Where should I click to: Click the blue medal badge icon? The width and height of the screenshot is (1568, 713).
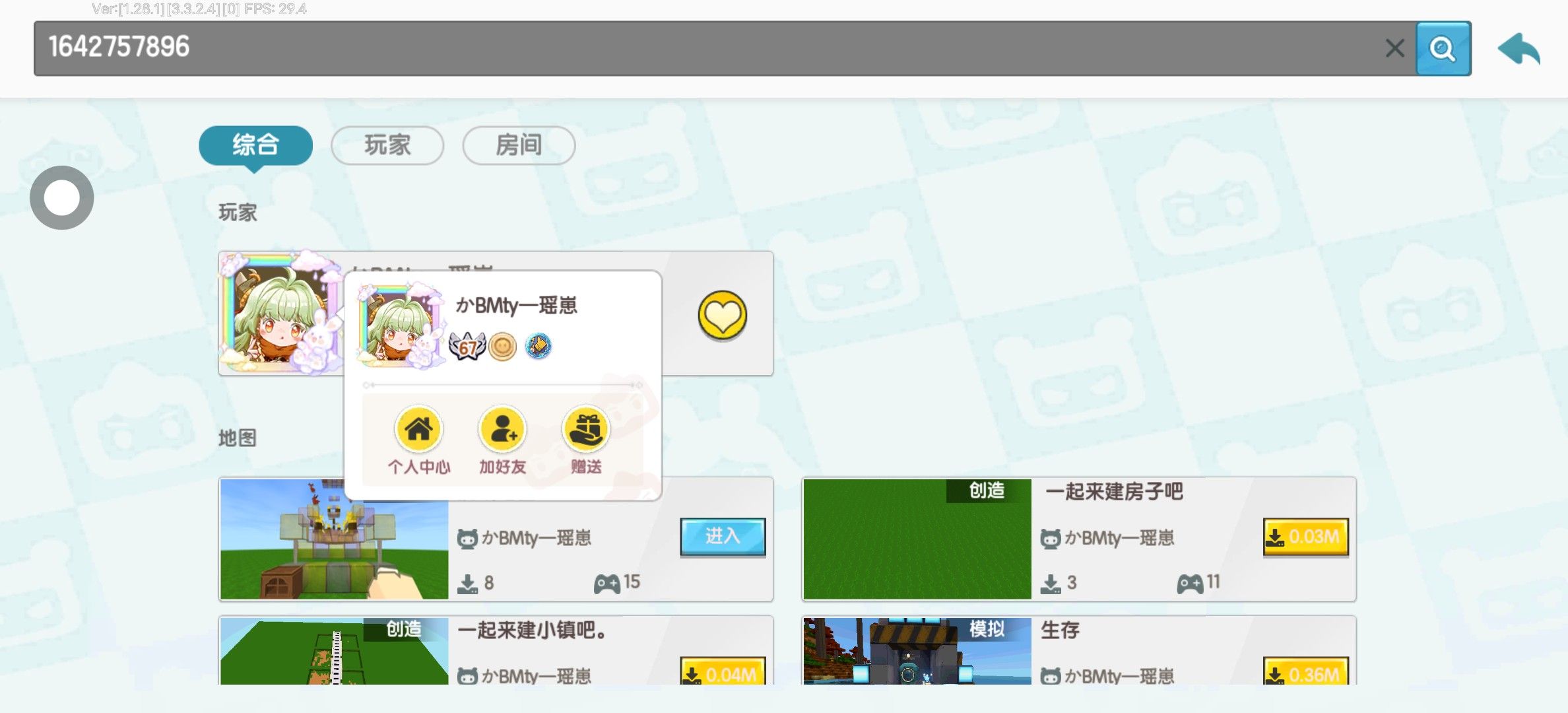(x=539, y=346)
